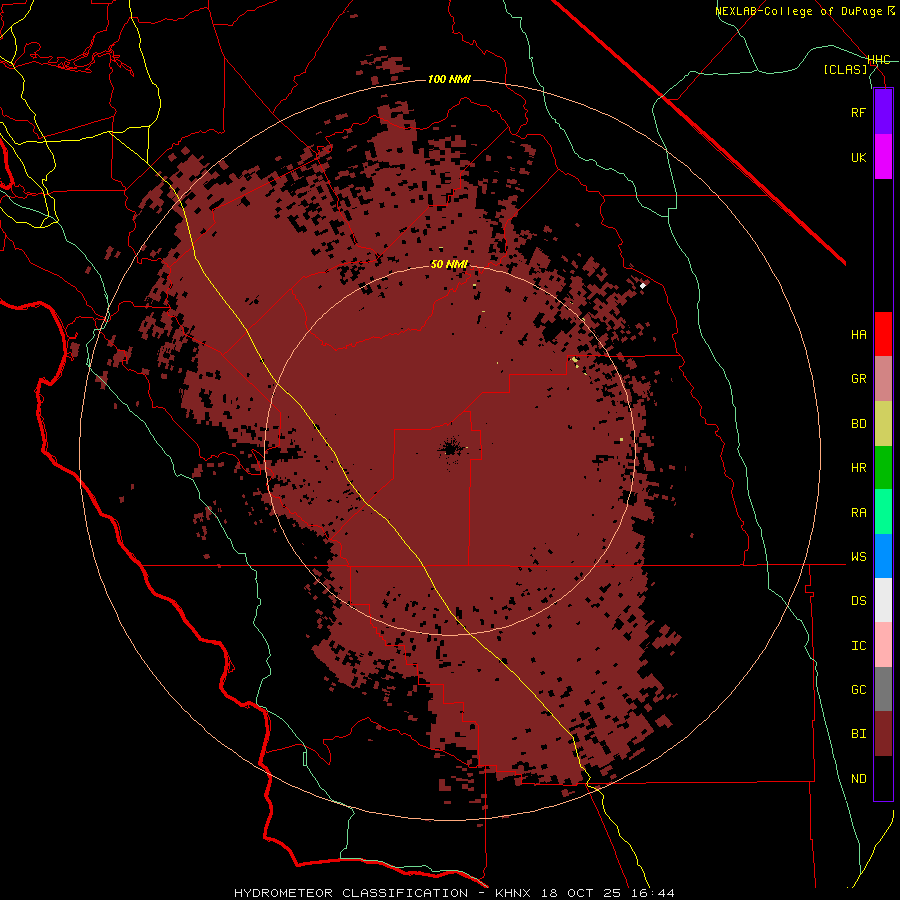The height and width of the screenshot is (900, 900).
Task: Click the 100 NMI range ring label
Action: (x=449, y=79)
